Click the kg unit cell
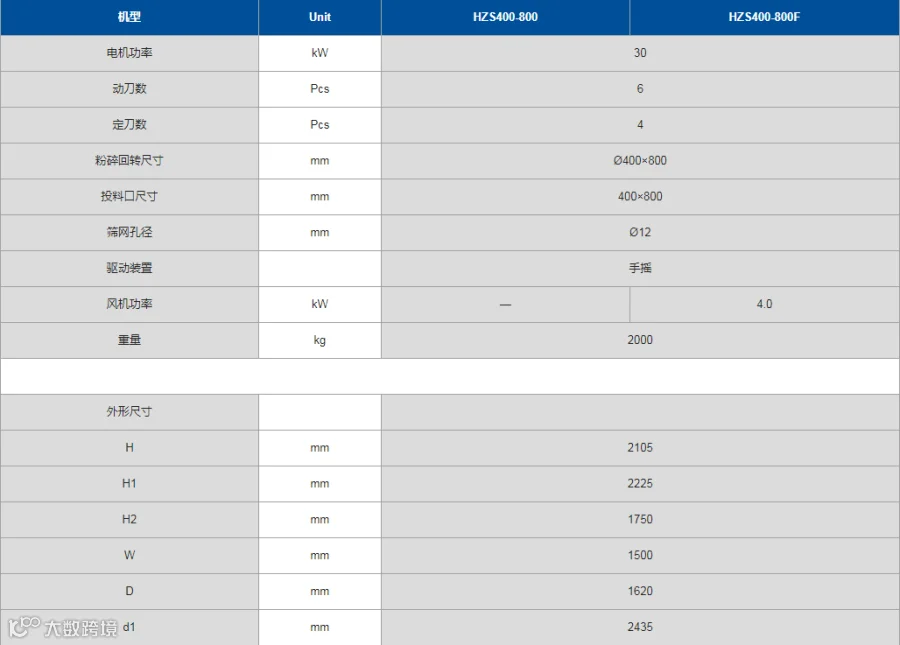 [x=320, y=340]
